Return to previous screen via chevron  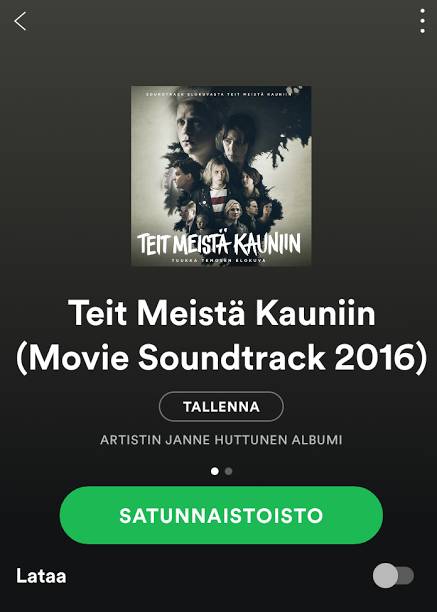pyautogui.click(x=20, y=21)
